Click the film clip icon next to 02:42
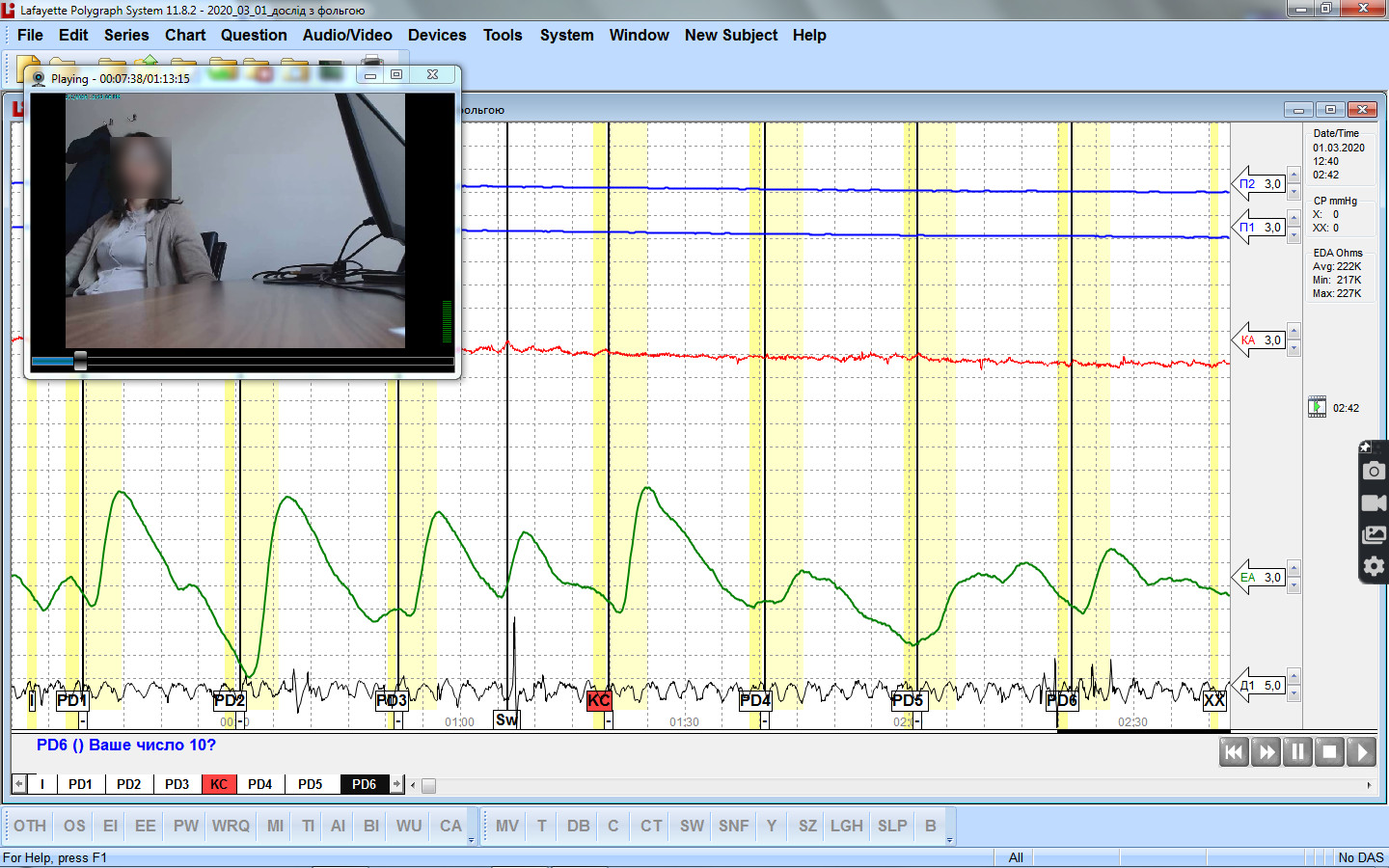 tap(1317, 408)
